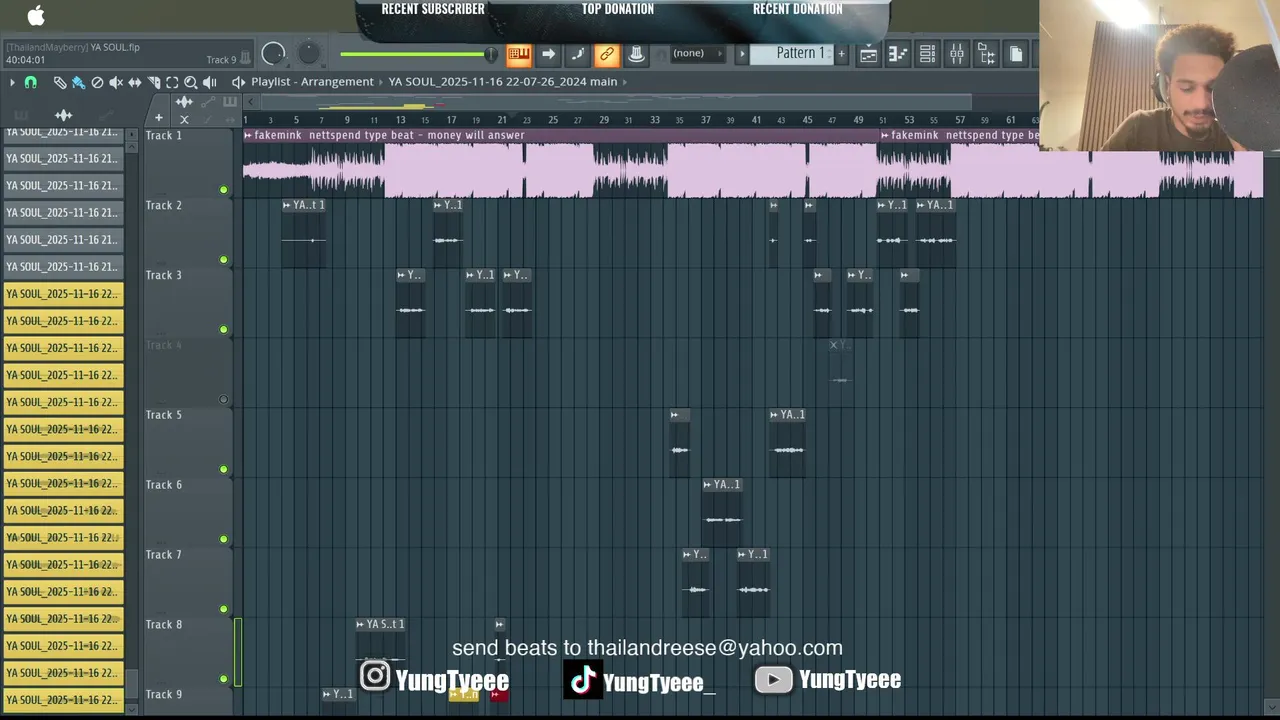The width and height of the screenshot is (1280, 720).
Task: Open the Channel rack view icon
Action: coord(927,54)
